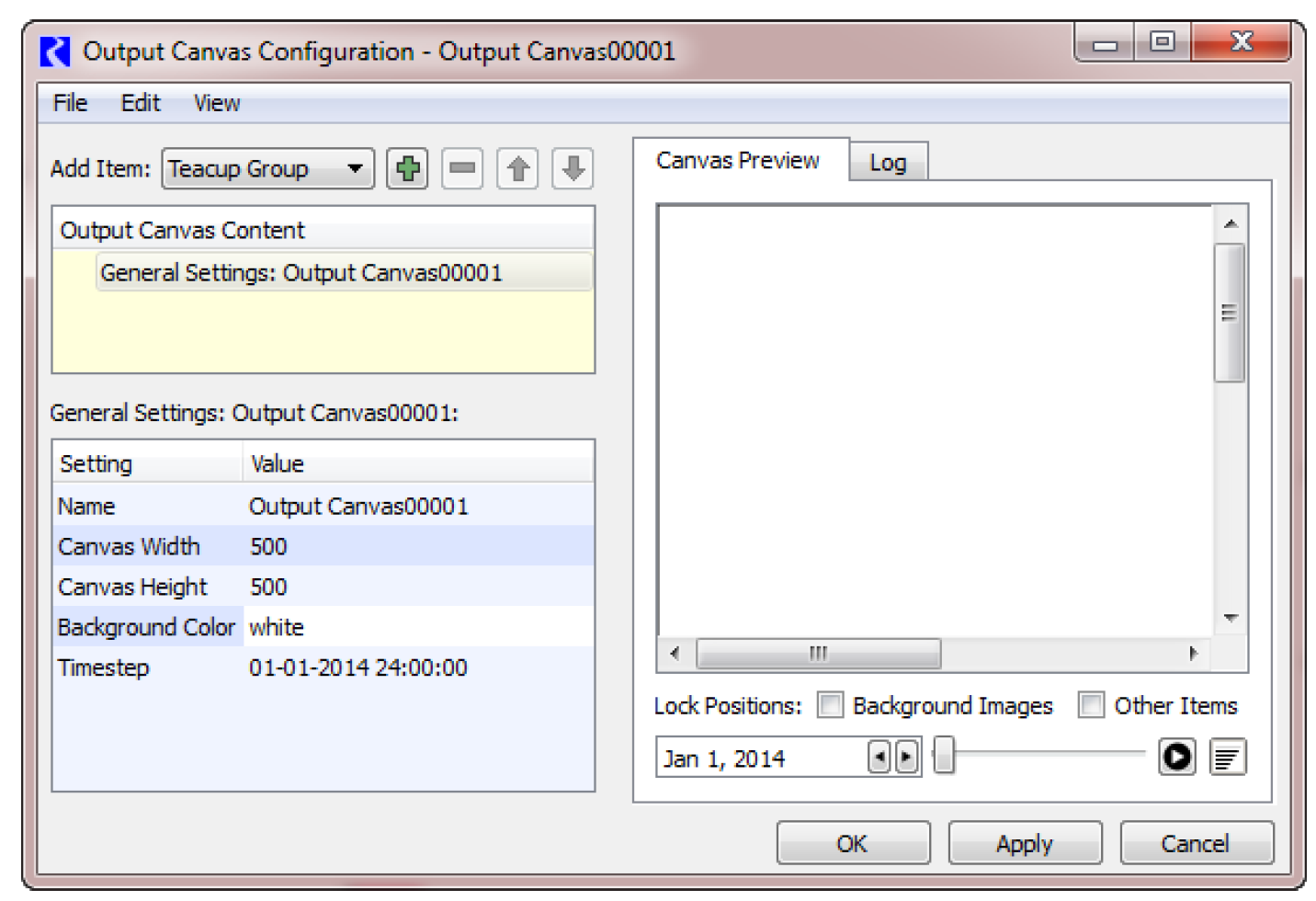Viewport: 1316px width, 901px height.
Task: Click the minus remove item button
Action: (462, 169)
